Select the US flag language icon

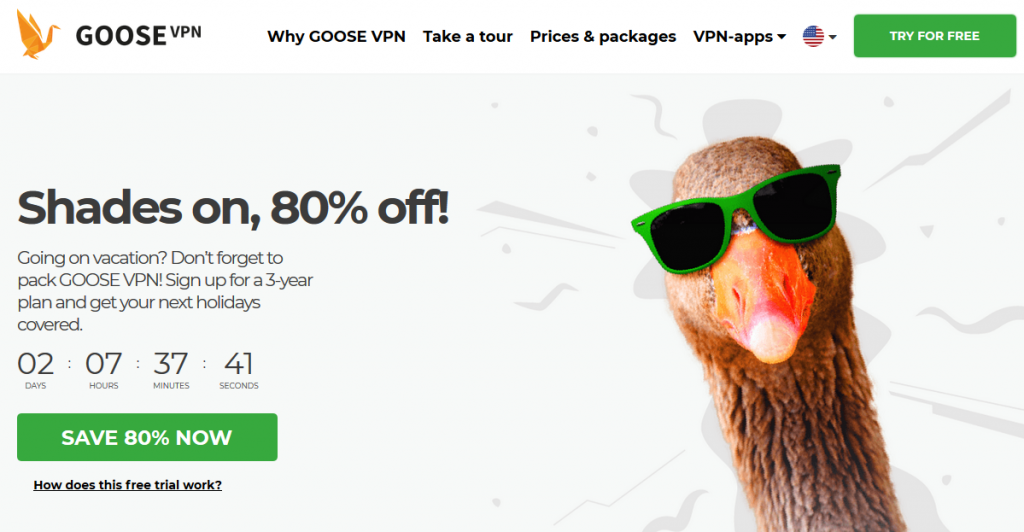click(x=813, y=37)
